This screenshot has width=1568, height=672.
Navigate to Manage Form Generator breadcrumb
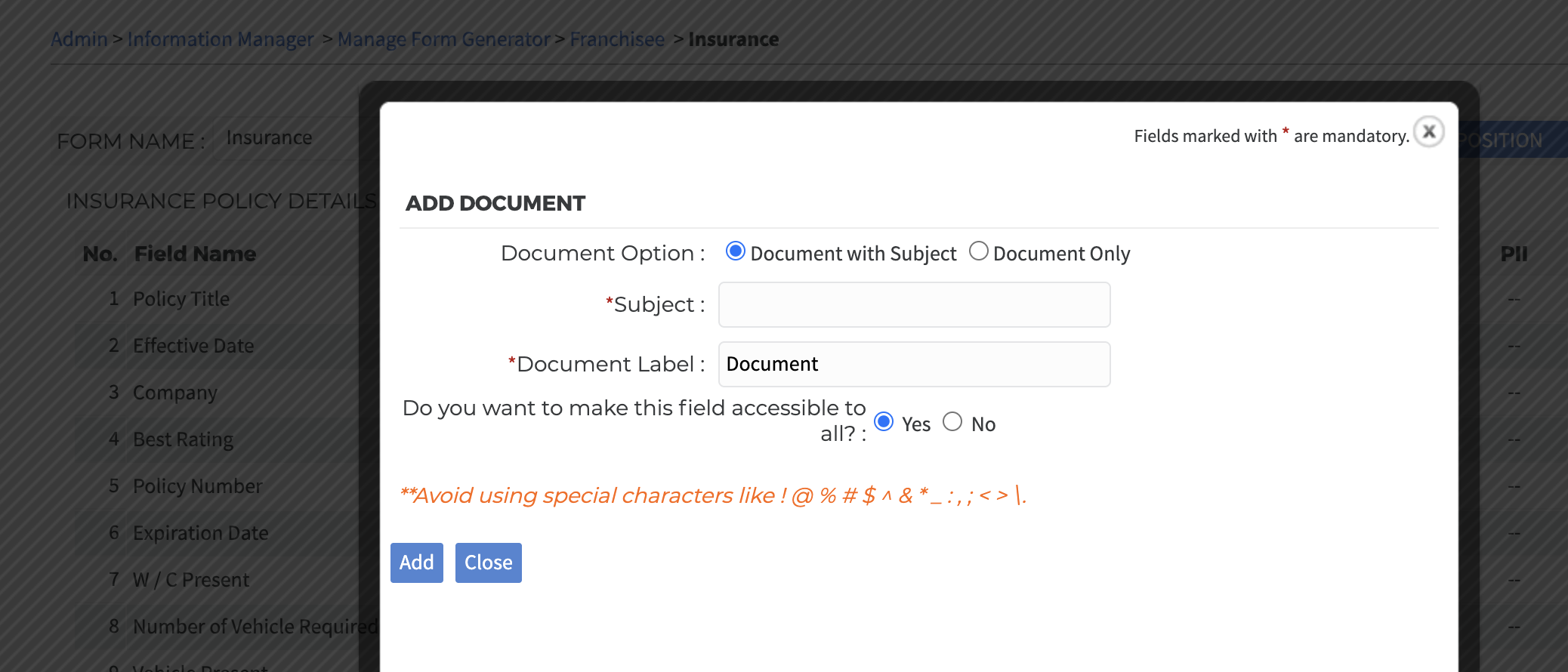click(x=443, y=39)
